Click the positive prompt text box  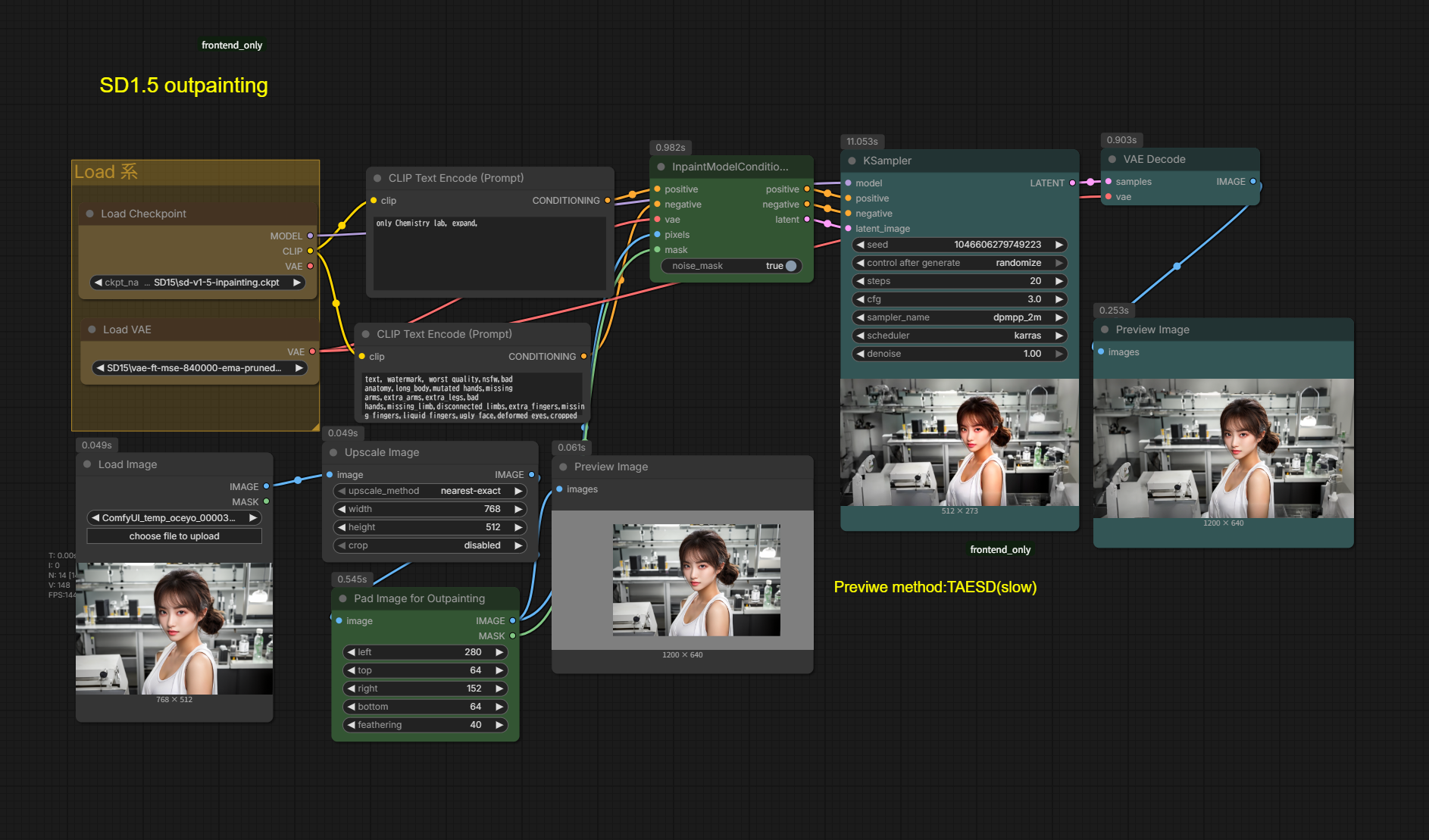tap(489, 254)
